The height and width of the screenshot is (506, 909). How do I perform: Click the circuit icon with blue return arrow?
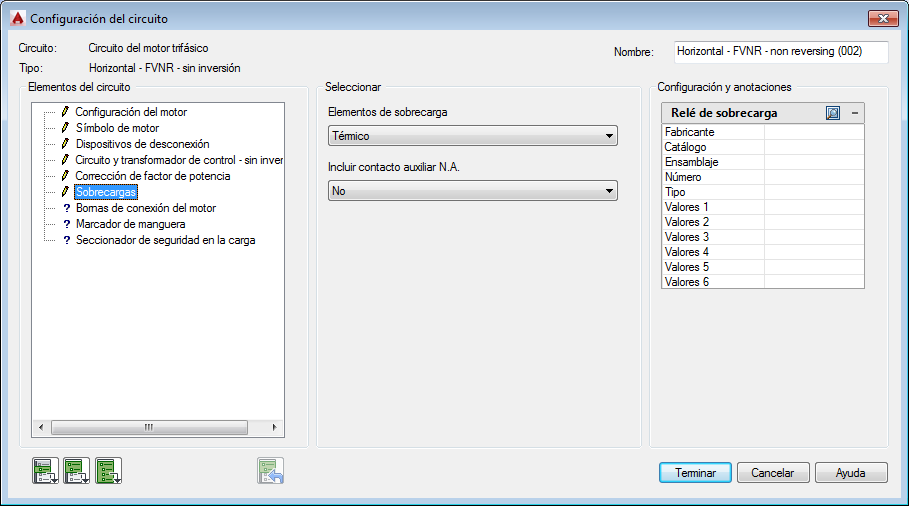click(x=271, y=470)
